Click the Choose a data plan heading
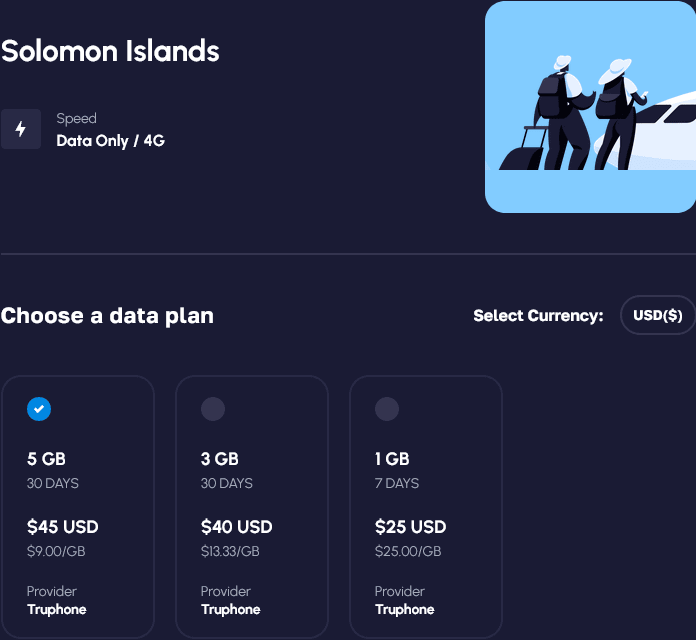696x640 pixels. 107,316
